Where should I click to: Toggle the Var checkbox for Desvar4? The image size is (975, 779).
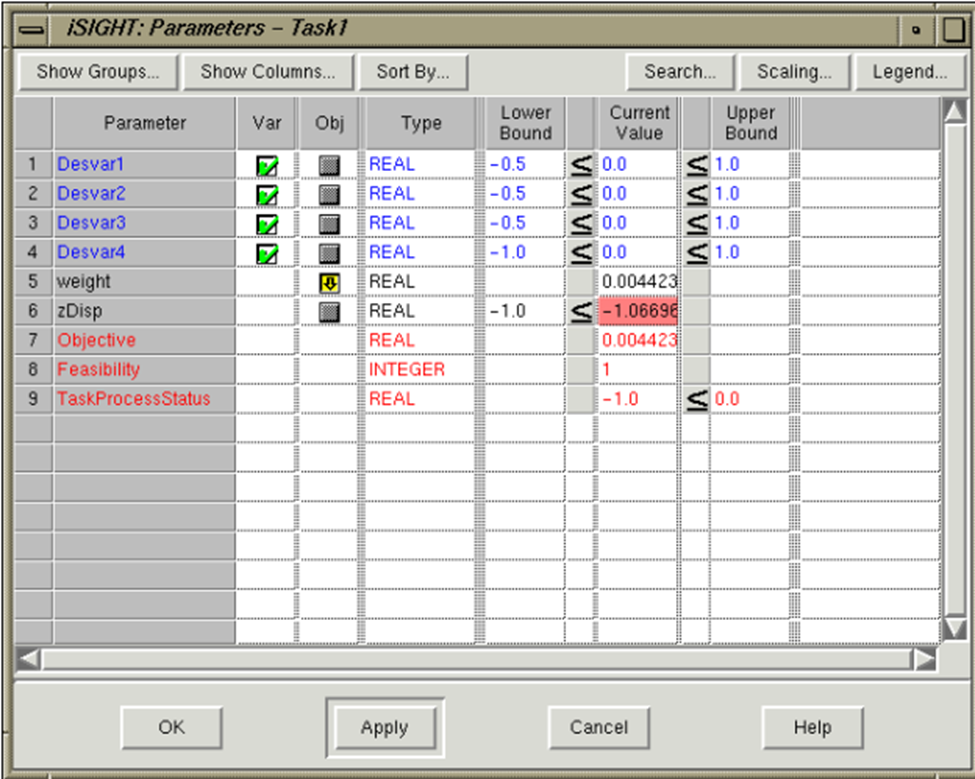[x=267, y=253]
